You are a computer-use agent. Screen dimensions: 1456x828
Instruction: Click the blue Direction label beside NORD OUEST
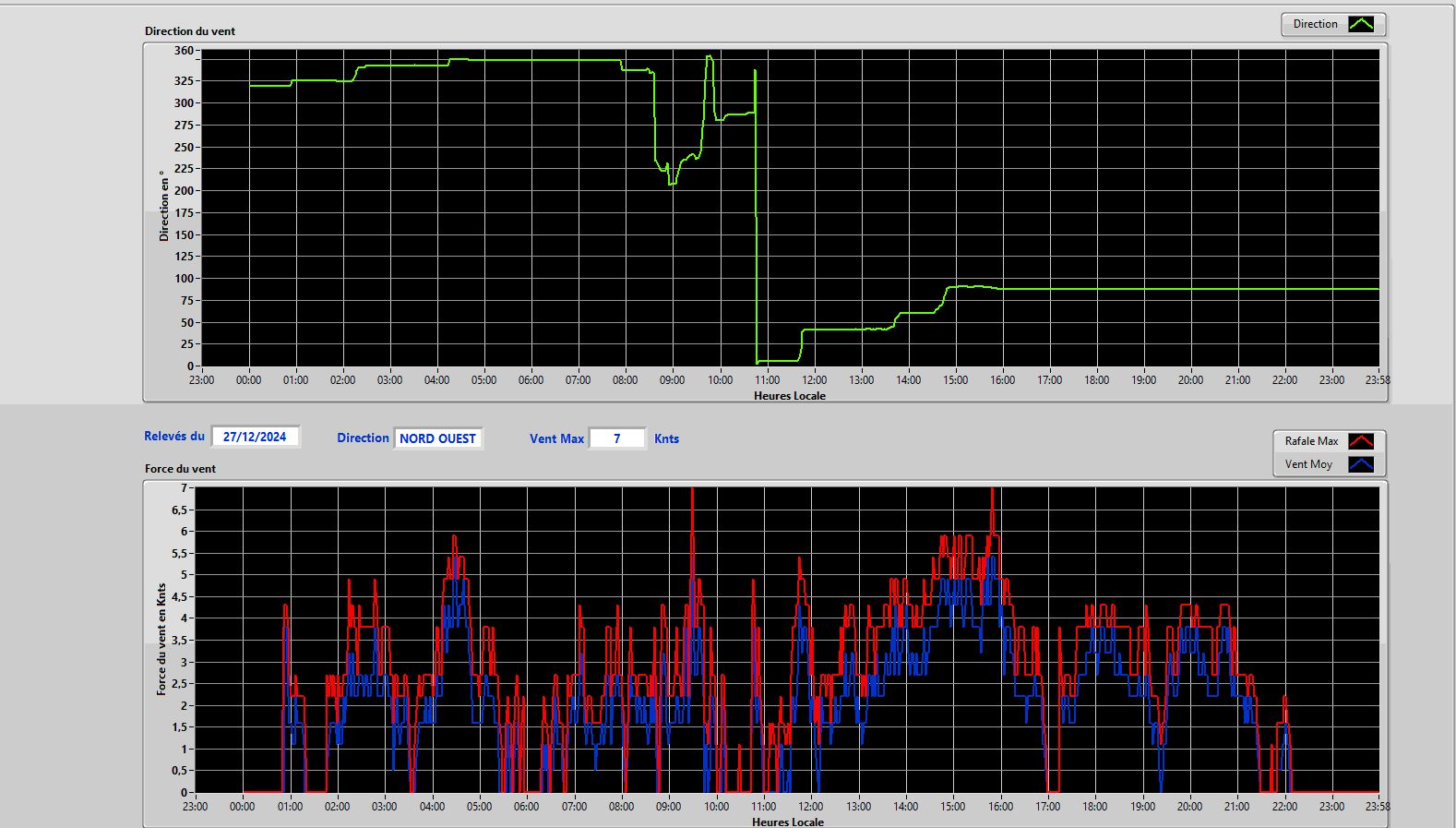click(363, 438)
